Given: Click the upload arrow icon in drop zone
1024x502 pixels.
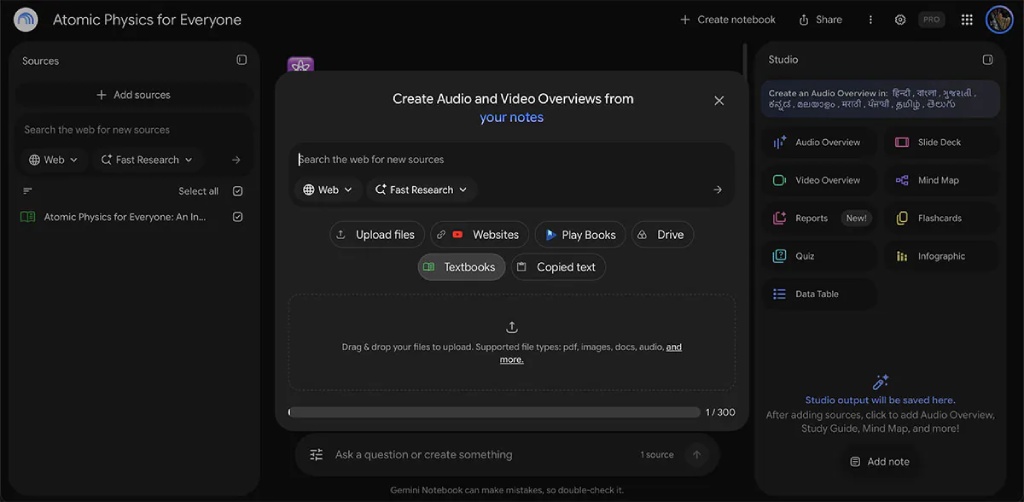Looking at the screenshot, I should 512,327.
